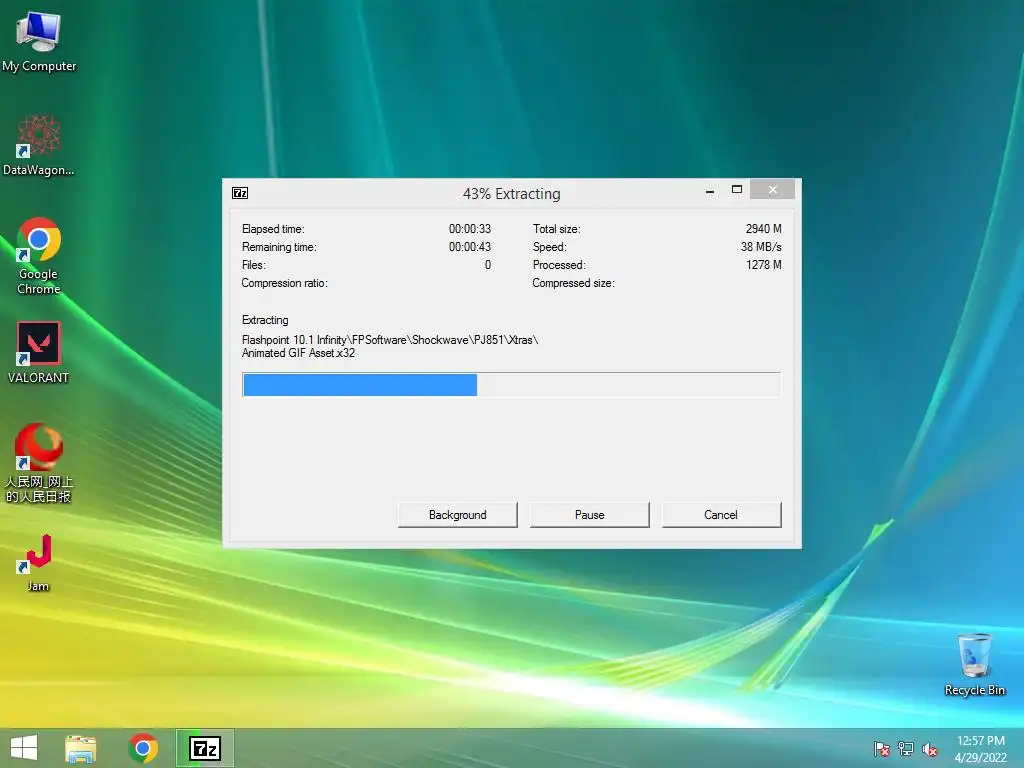The height and width of the screenshot is (768, 1024).
Task: Click the 'Remaining time:' label
Action: [x=279, y=247]
